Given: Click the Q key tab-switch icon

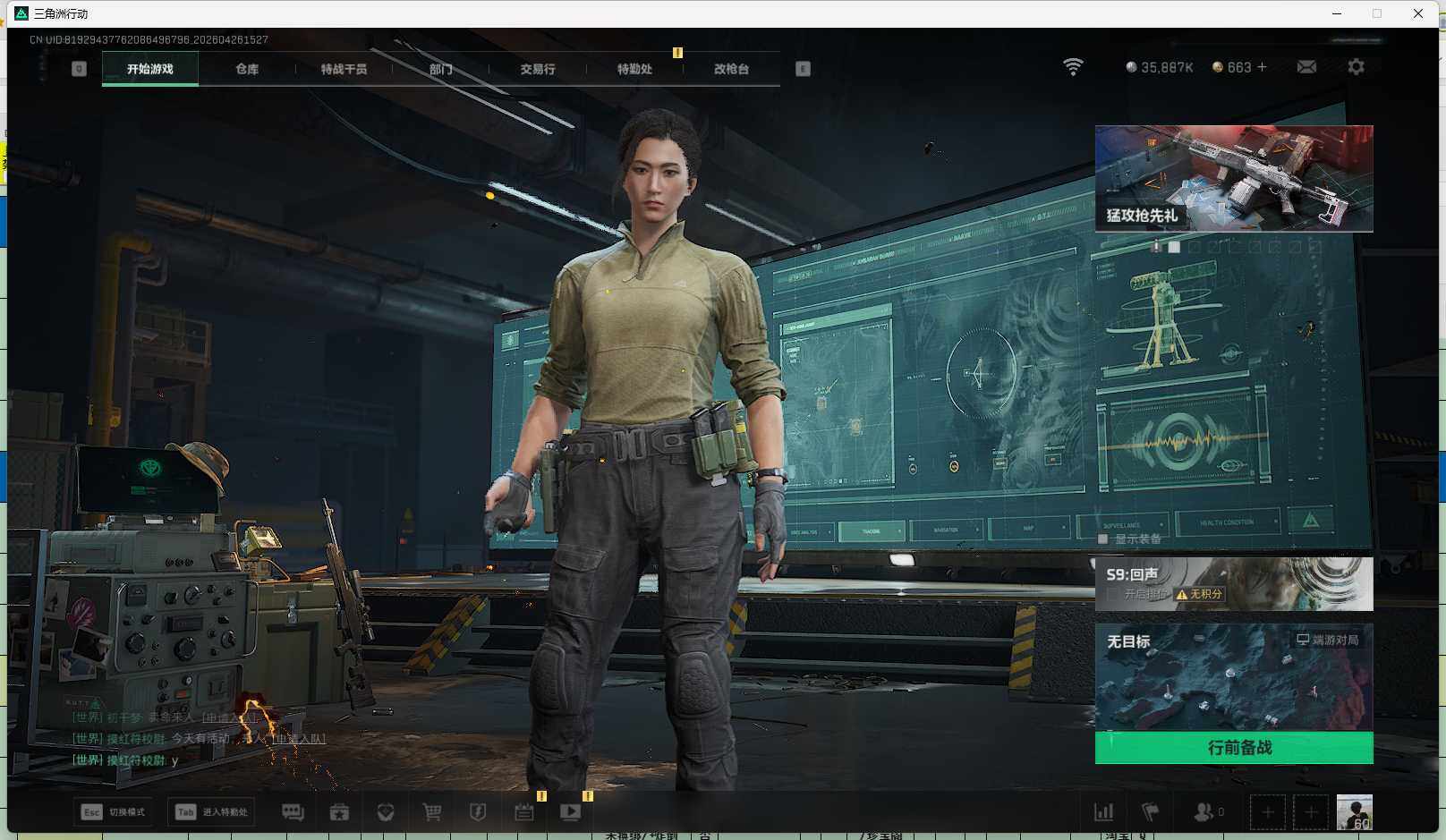Looking at the screenshot, I should [x=80, y=69].
